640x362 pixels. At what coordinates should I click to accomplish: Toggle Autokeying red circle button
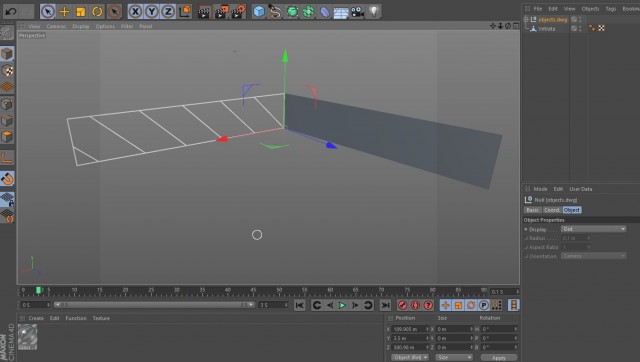coord(415,305)
